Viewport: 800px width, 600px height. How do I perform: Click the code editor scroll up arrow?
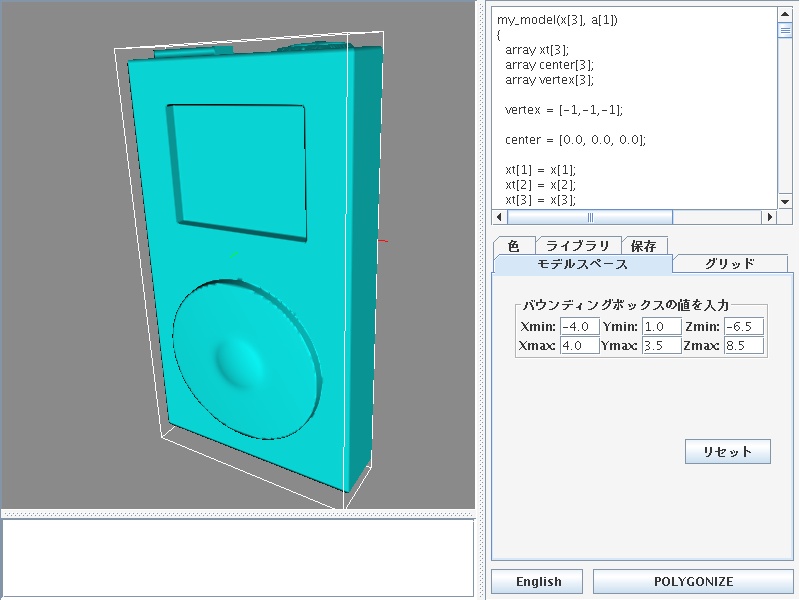tap(785, 14)
